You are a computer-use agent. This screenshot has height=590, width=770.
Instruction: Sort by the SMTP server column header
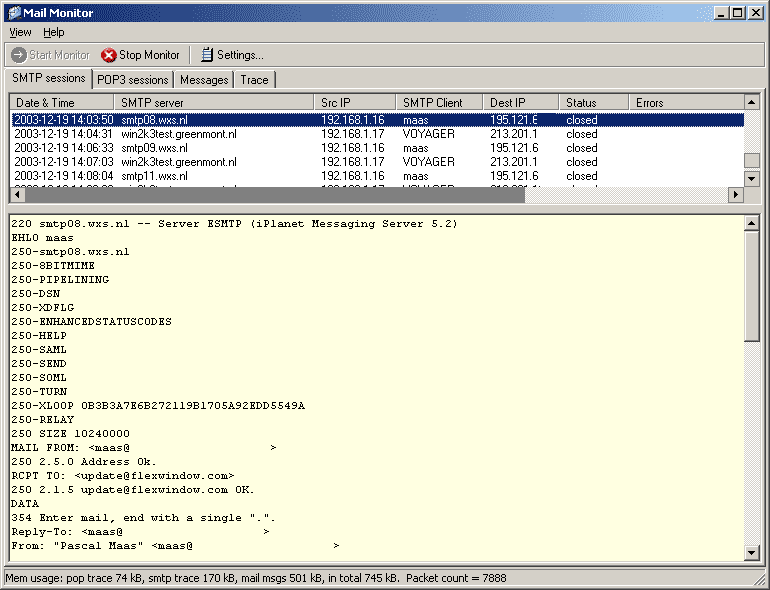[x=214, y=103]
